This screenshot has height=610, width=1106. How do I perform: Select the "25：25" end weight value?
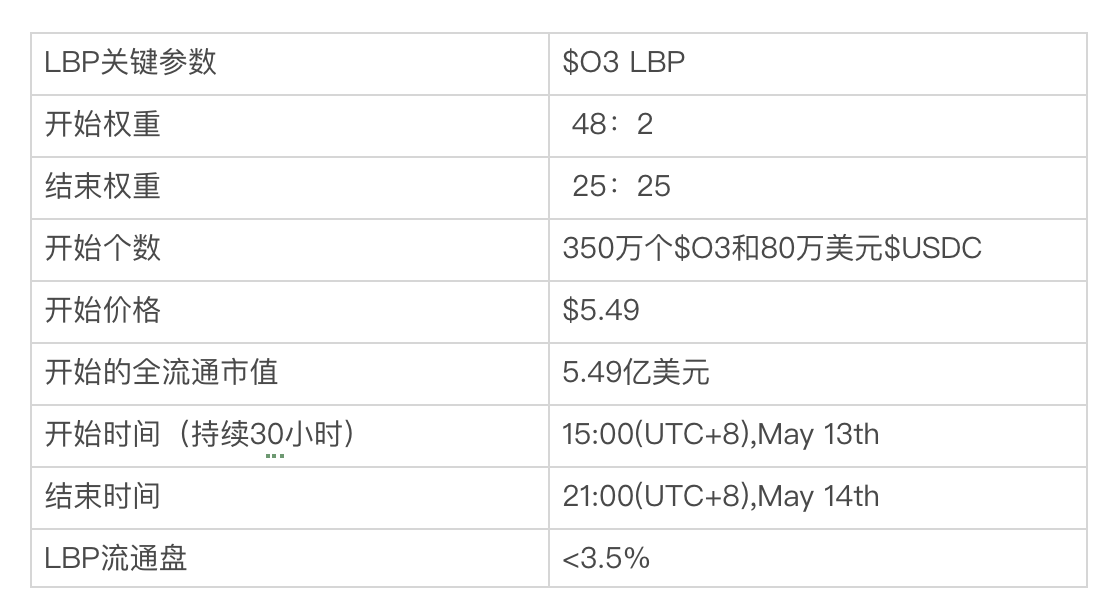click(x=621, y=186)
